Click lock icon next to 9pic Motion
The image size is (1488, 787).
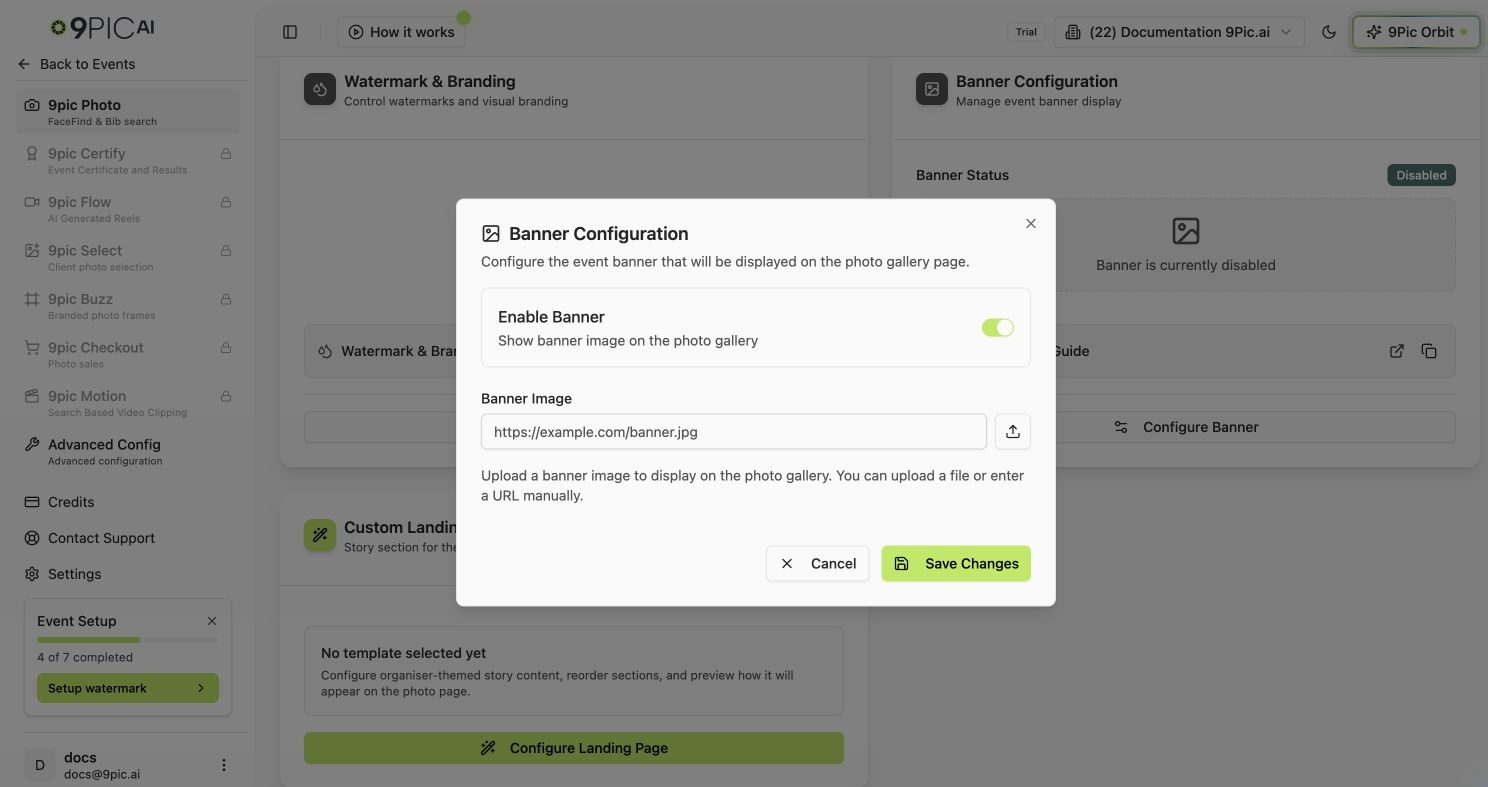click(226, 396)
